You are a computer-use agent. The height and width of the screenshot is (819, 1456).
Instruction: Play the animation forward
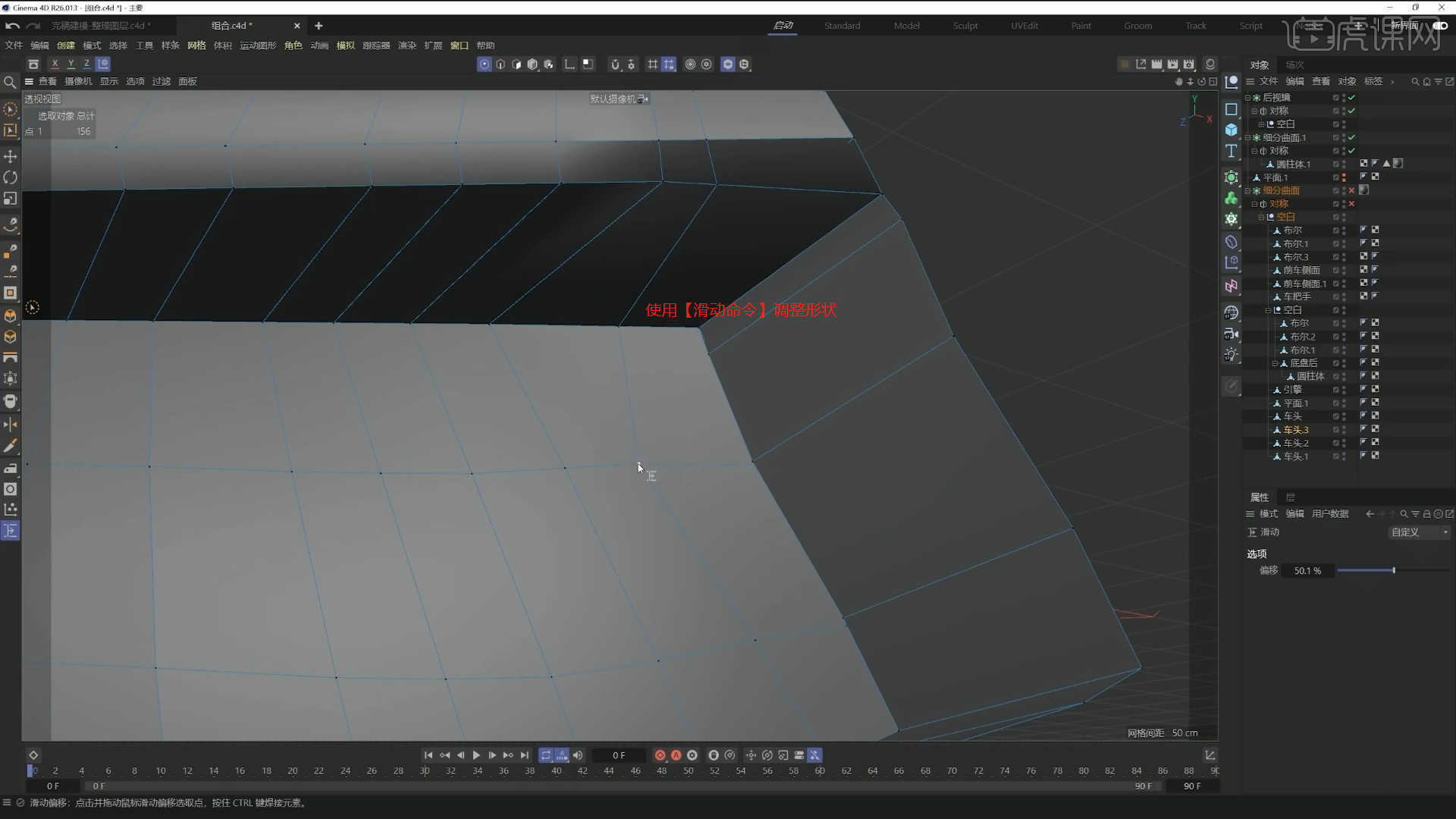pos(476,755)
